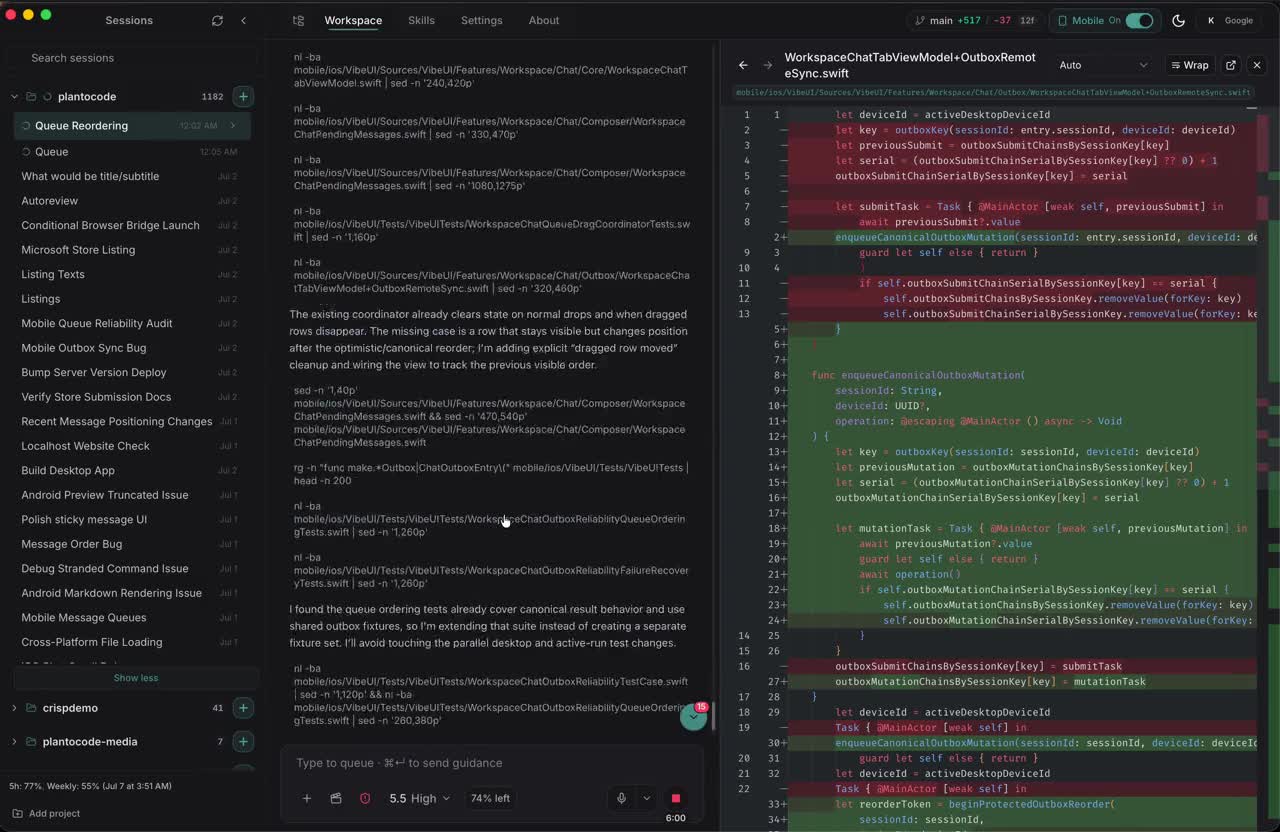1280x832 pixels.
Task: Open the Polish sticky message UI session
Action: (x=131, y=519)
